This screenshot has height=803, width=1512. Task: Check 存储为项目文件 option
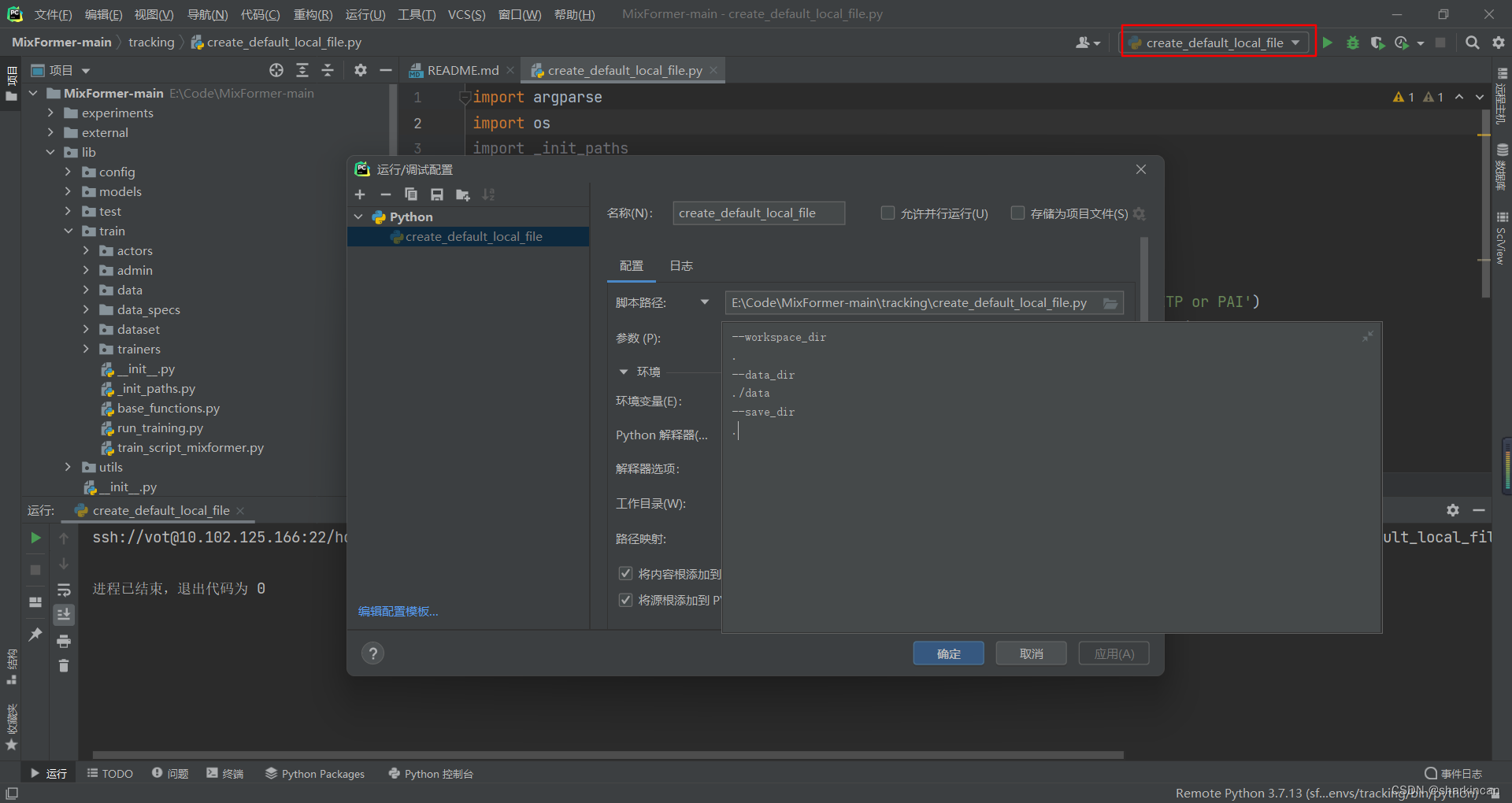[1017, 213]
